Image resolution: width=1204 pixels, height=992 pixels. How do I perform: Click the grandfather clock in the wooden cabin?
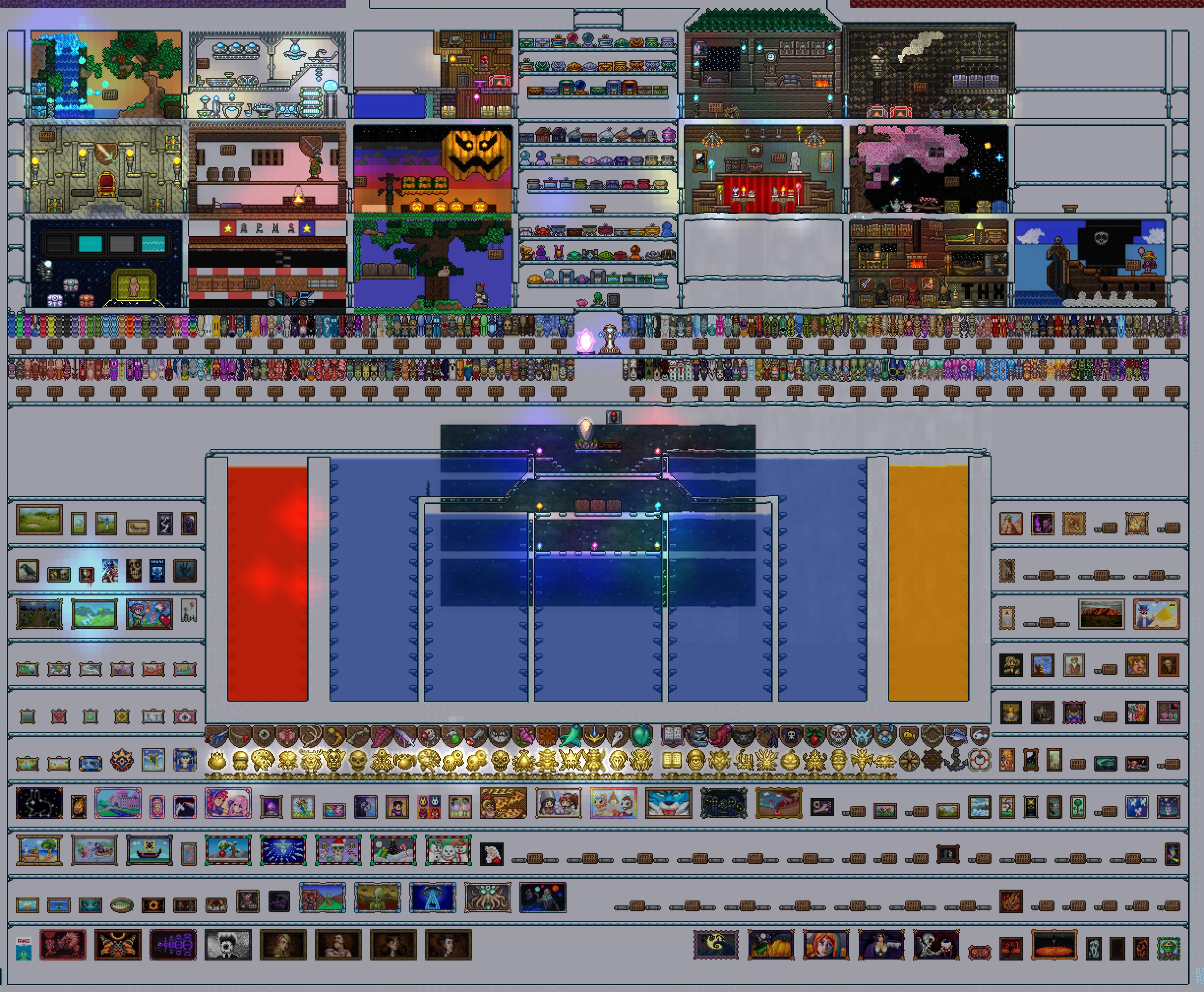click(x=771, y=66)
